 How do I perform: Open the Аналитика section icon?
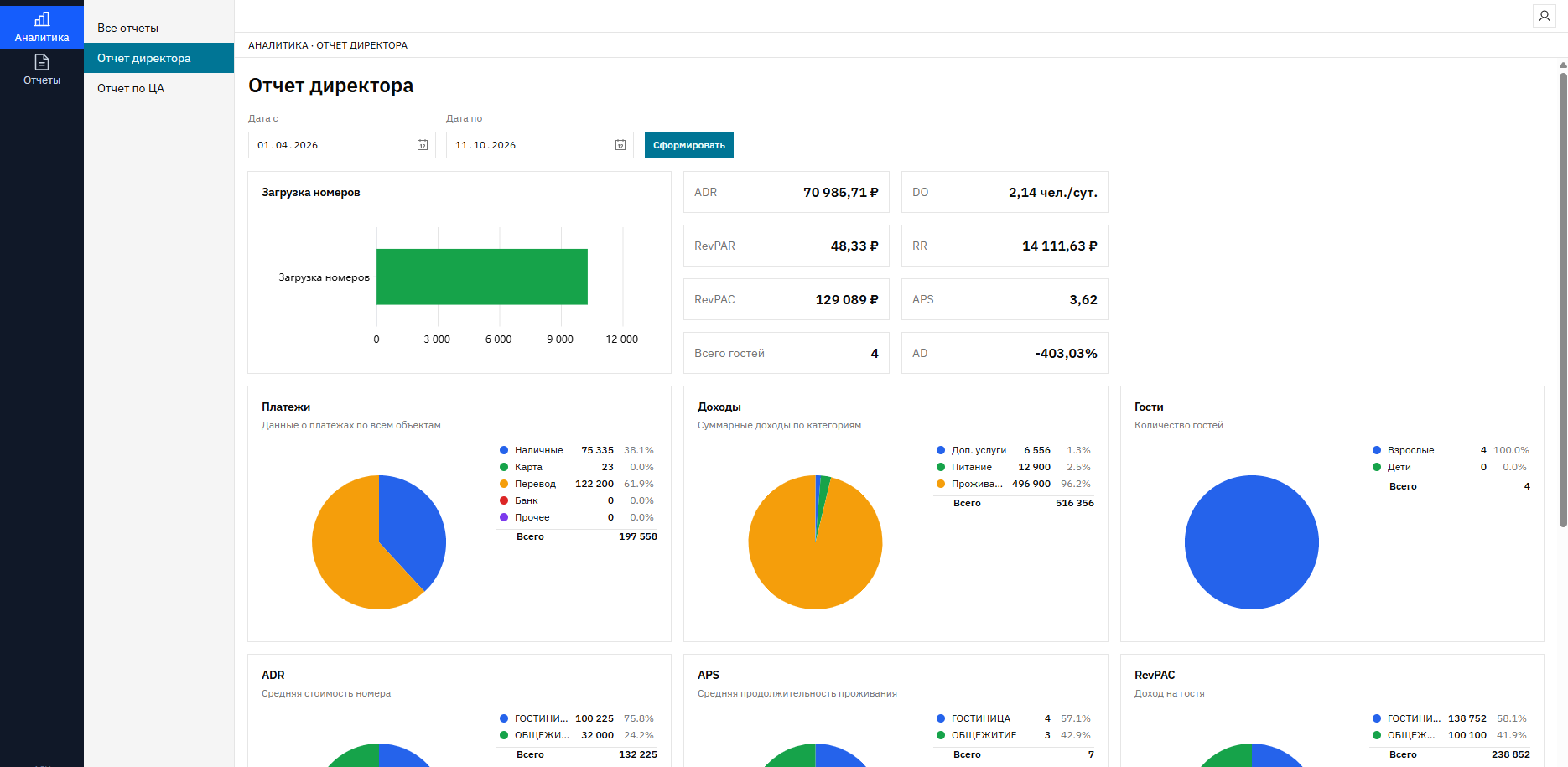pos(42,19)
